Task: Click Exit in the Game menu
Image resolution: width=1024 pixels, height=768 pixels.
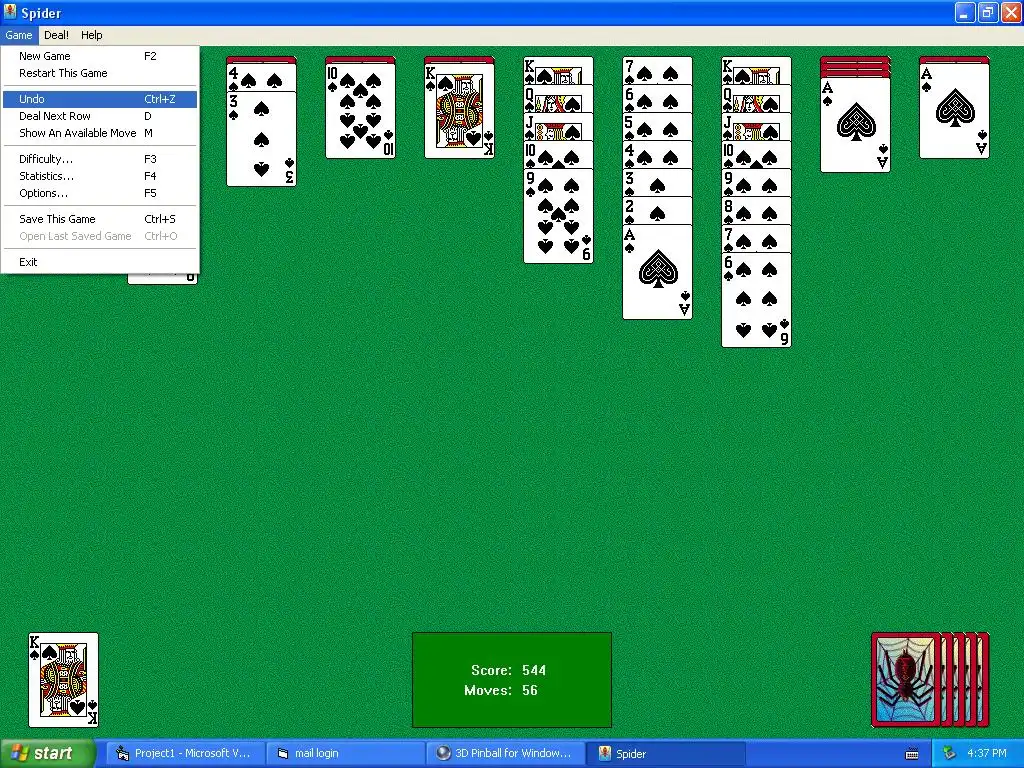Action: point(100,263)
